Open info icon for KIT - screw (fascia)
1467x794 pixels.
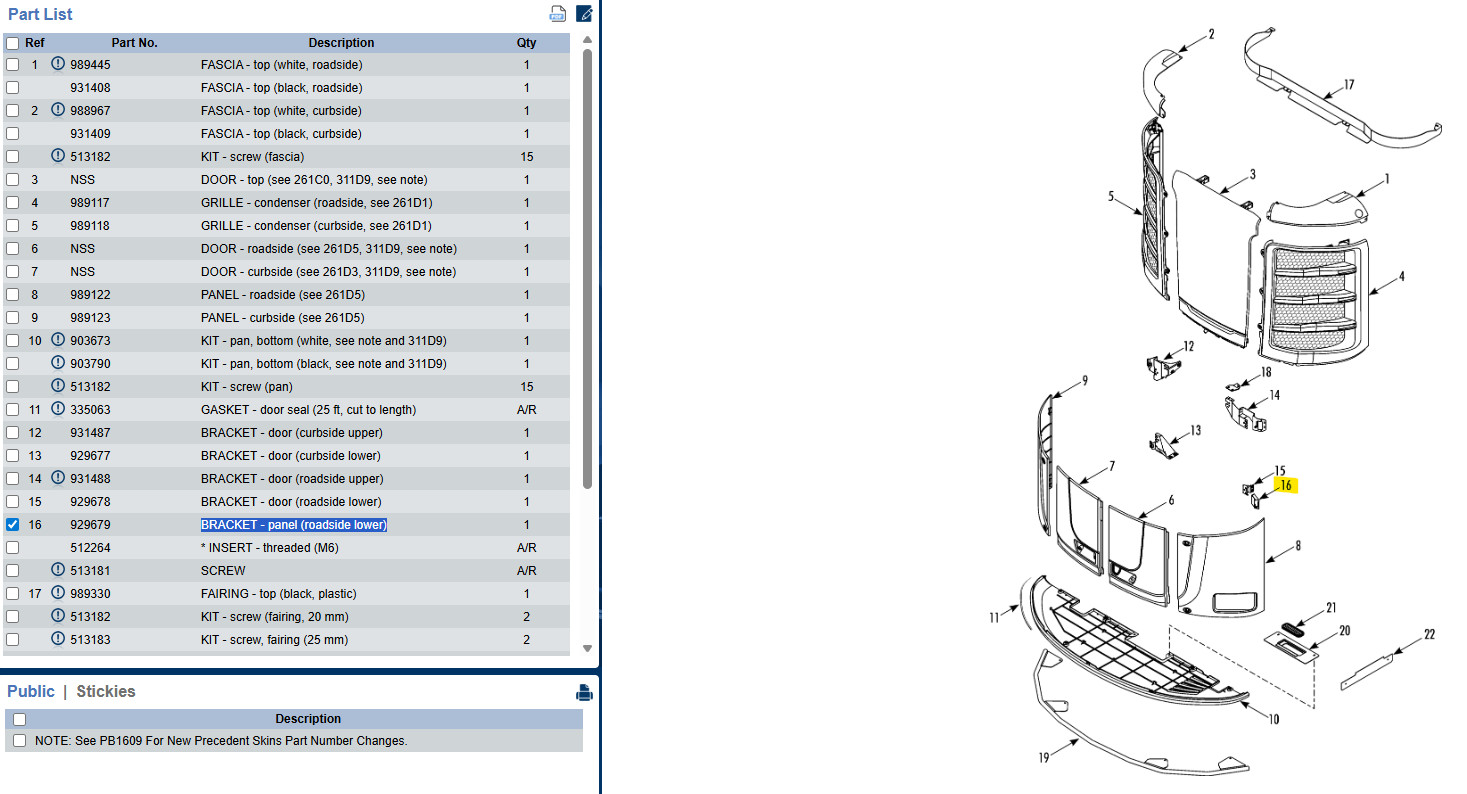(x=58, y=156)
